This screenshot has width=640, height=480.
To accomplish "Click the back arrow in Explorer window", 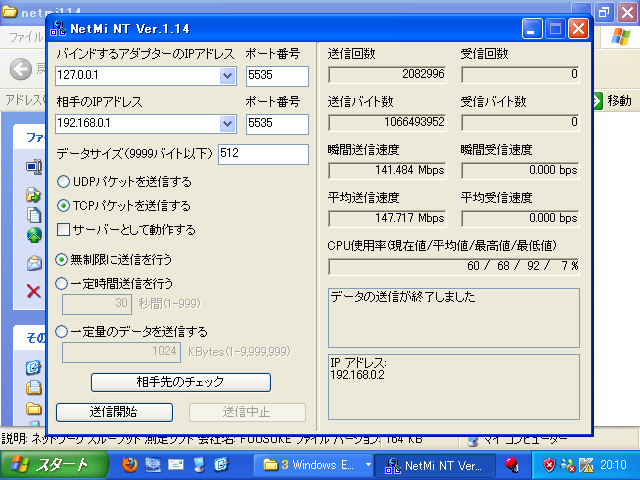I will pyautogui.click(x=20, y=69).
